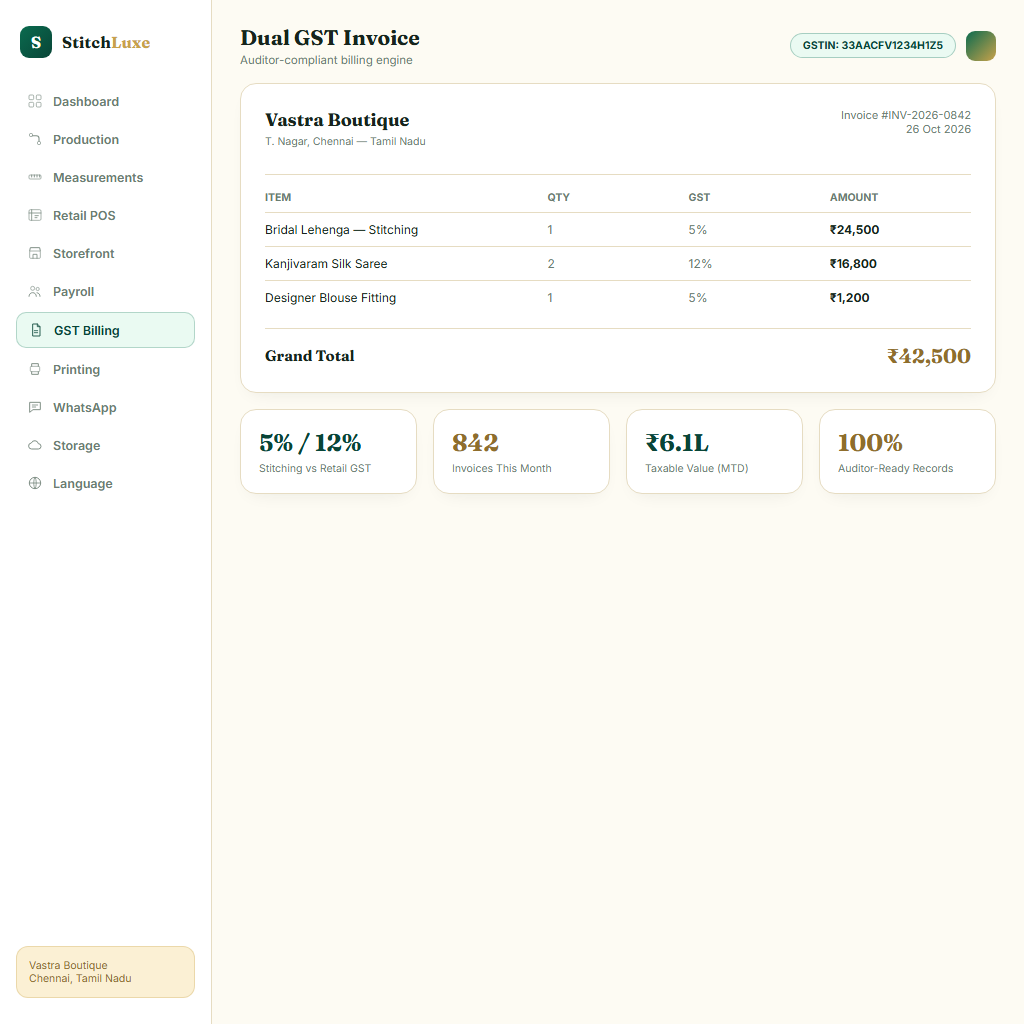The image size is (1024, 1024).
Task: Click the ₹42,500 grand total value
Action: pos(928,356)
